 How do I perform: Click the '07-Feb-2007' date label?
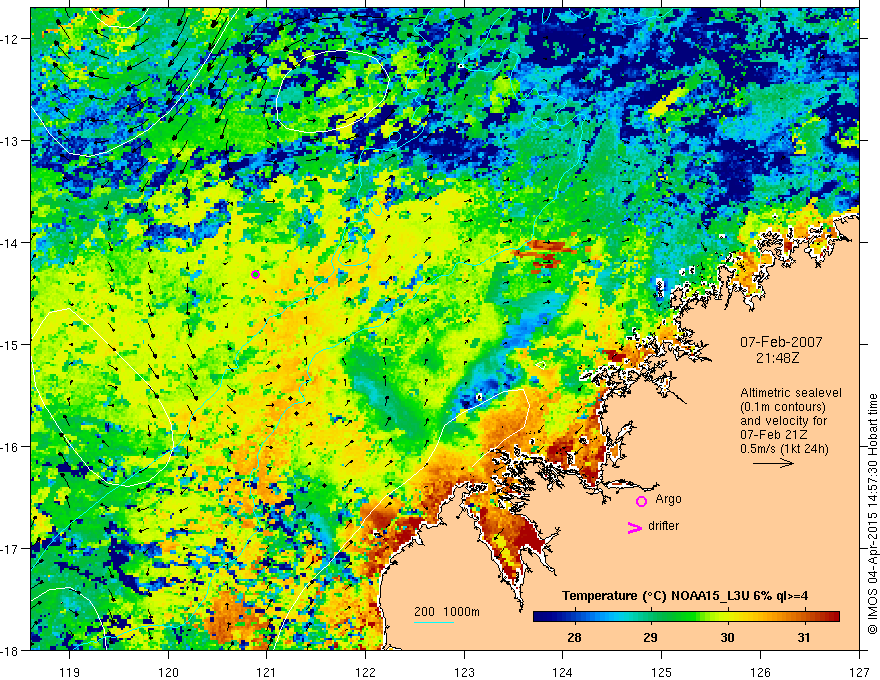(781, 342)
